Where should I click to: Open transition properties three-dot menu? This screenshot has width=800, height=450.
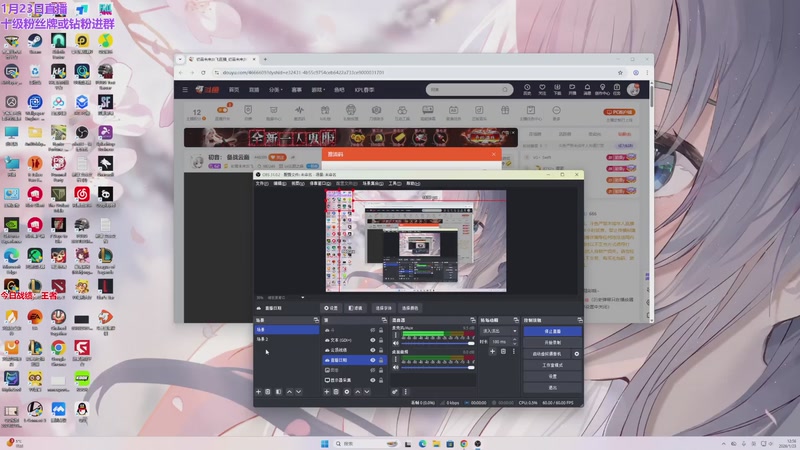[x=514, y=352]
